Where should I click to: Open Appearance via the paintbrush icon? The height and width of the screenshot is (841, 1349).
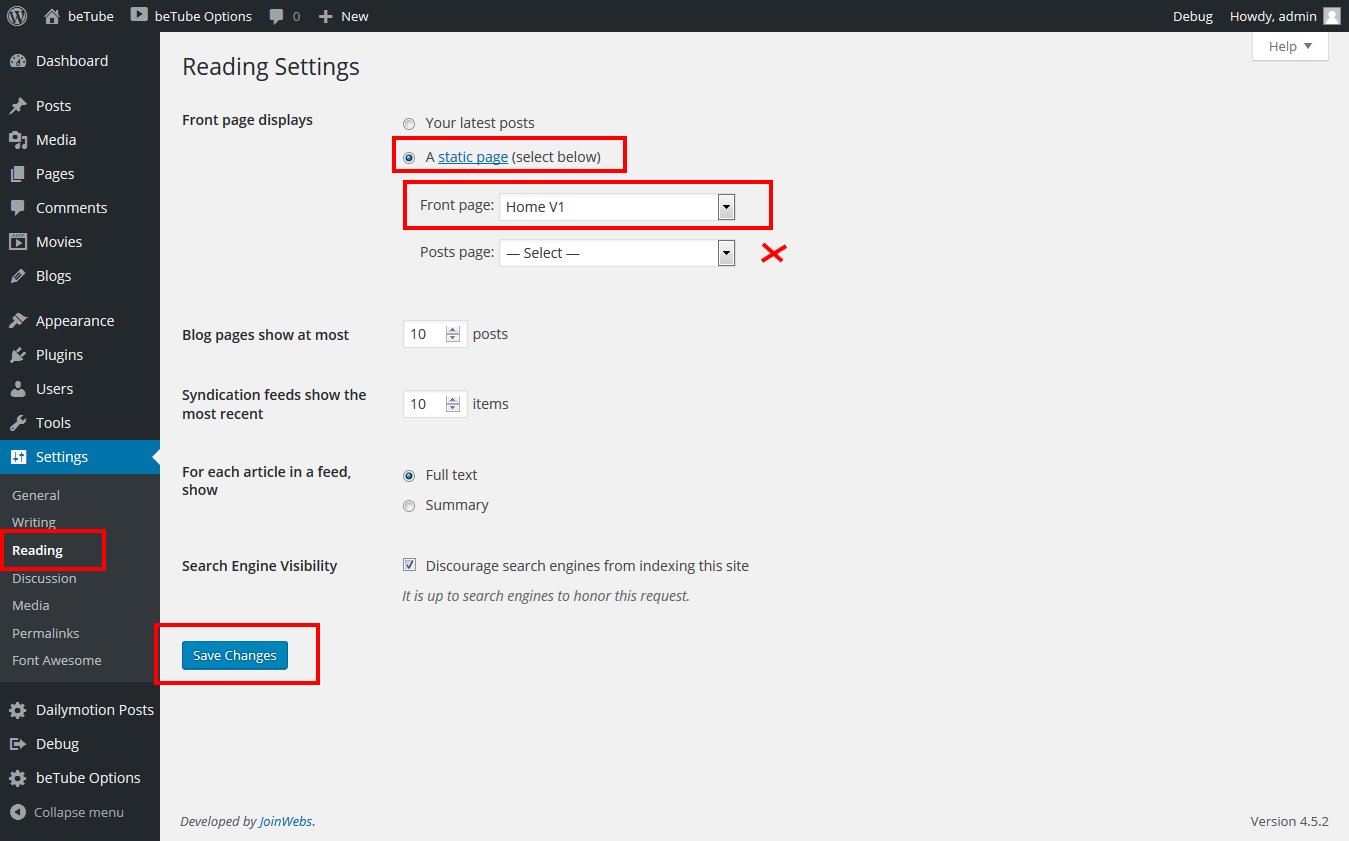tap(18, 321)
